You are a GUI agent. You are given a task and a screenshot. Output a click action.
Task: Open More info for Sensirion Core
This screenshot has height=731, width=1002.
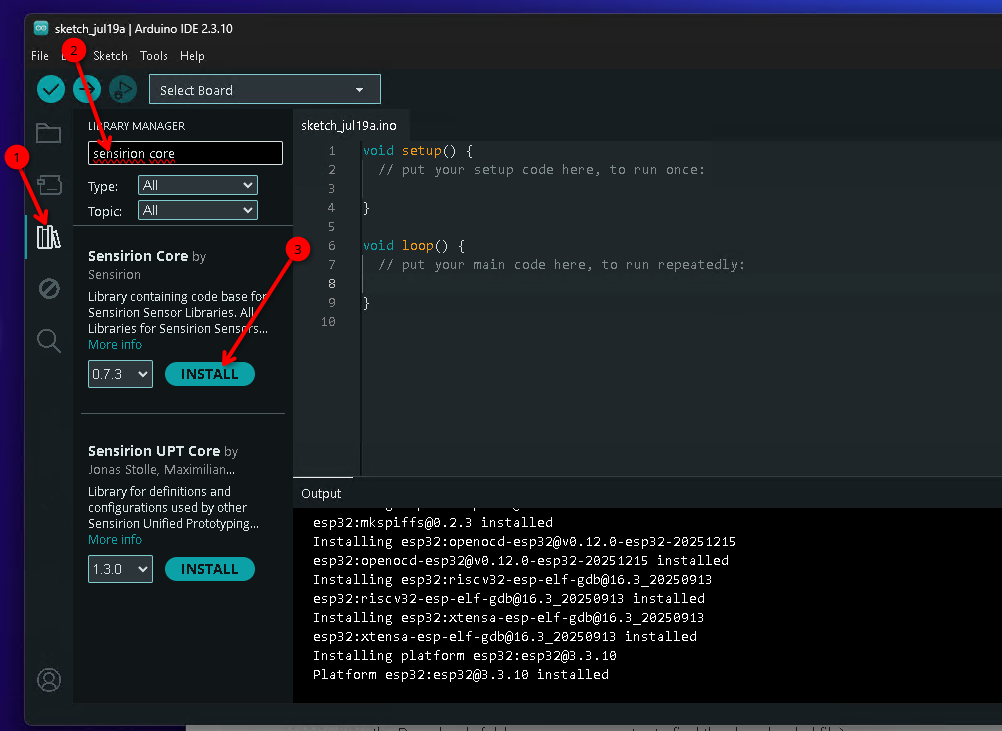(x=115, y=344)
